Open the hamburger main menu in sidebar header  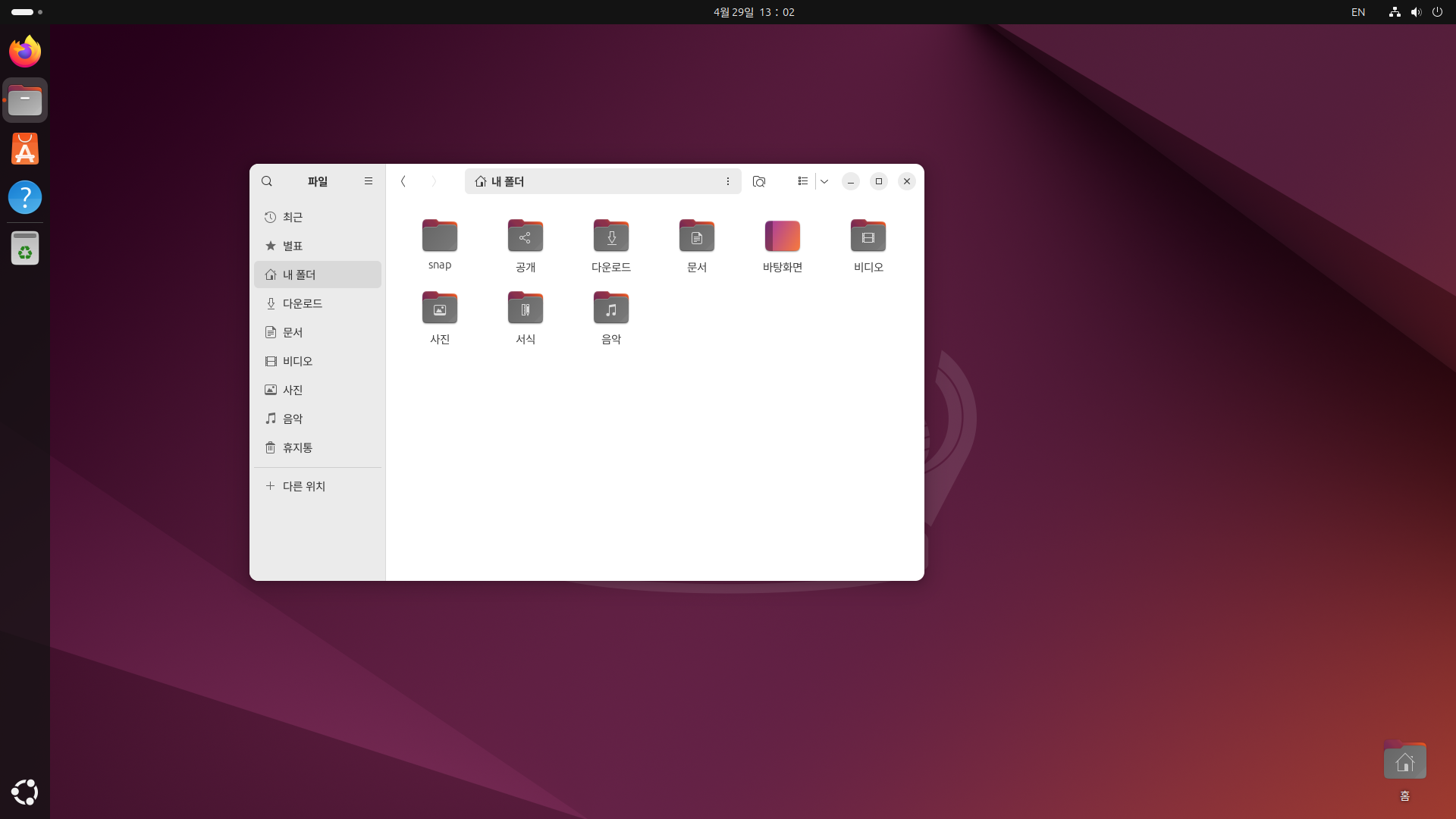[369, 181]
